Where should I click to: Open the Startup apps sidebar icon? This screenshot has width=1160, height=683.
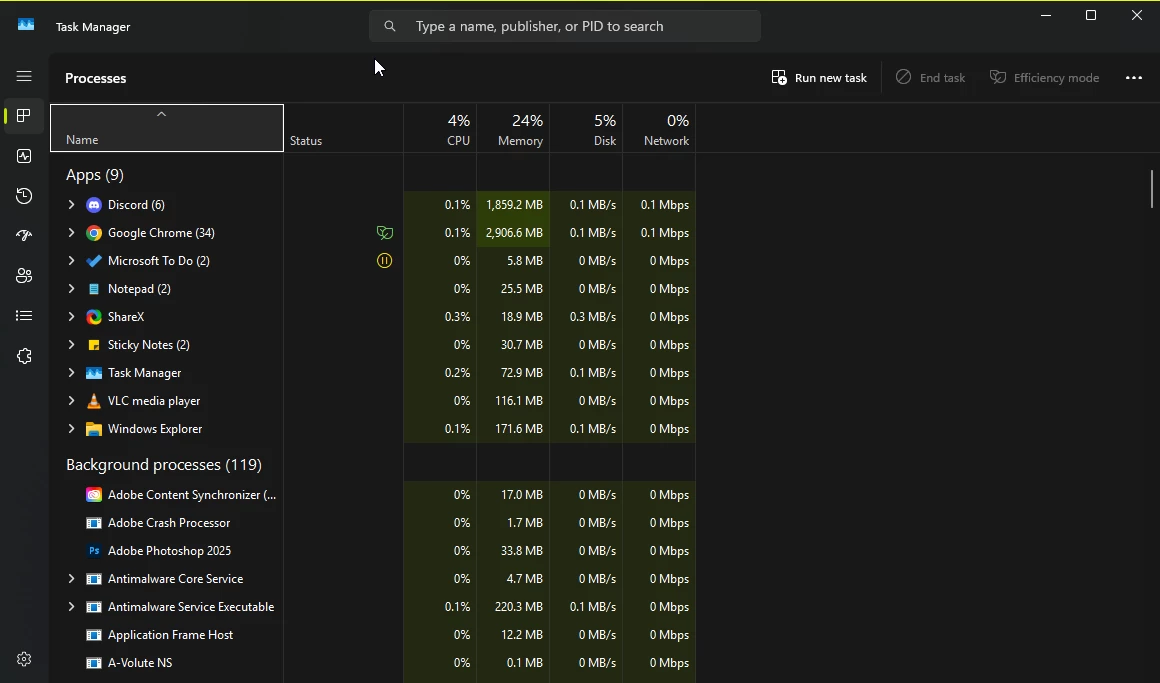click(24, 236)
